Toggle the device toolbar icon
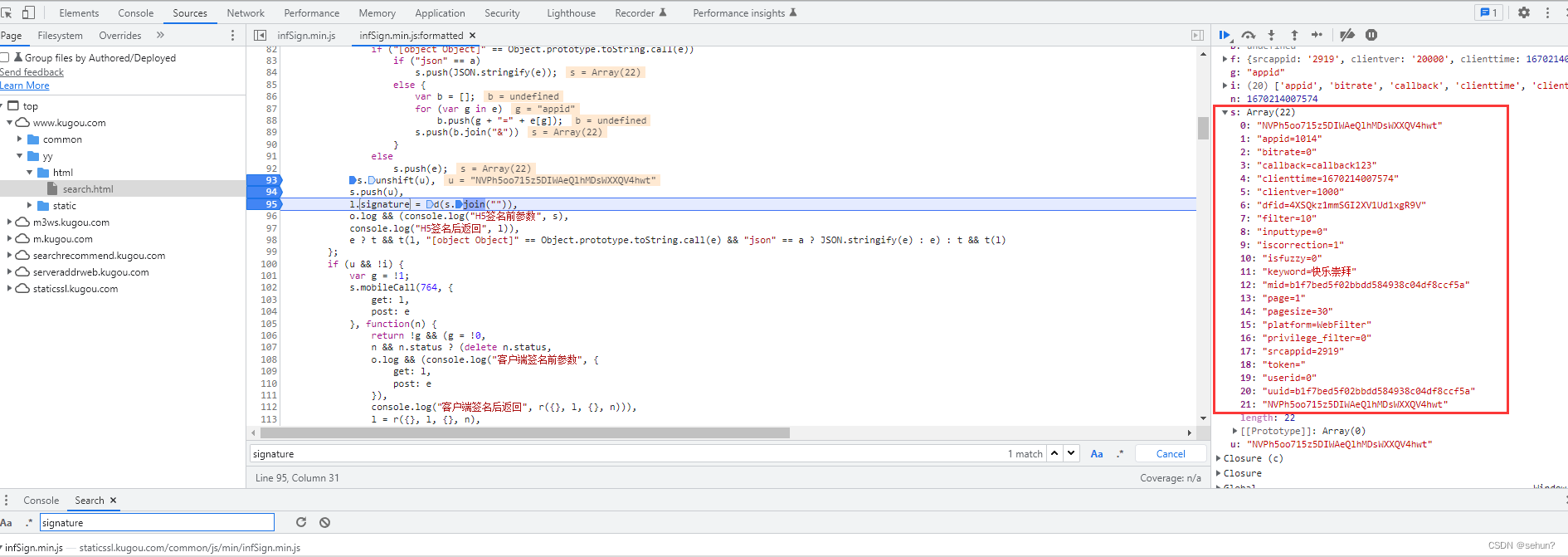This screenshot has height=557, width=1568. coord(28,12)
